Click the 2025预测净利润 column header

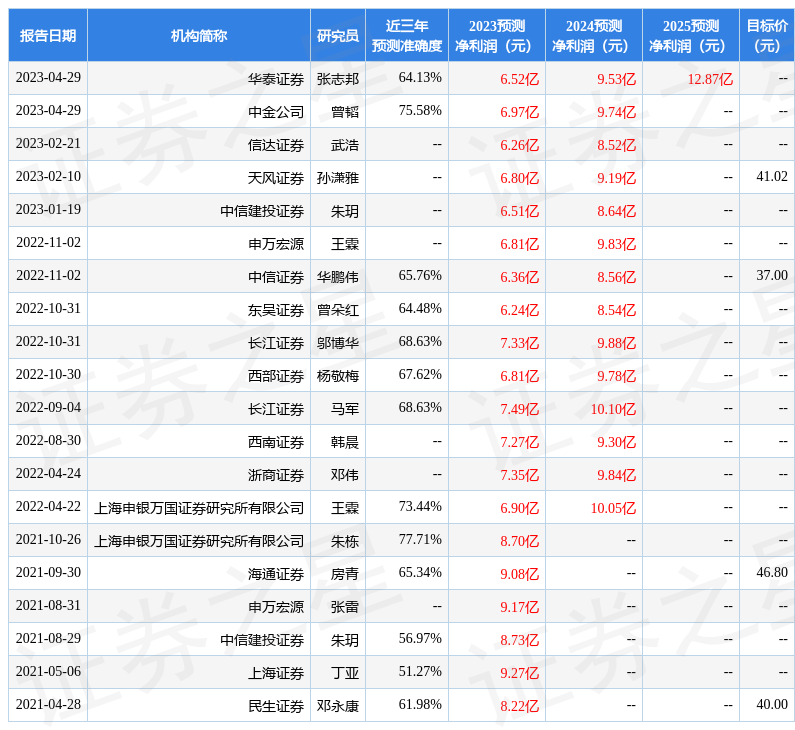[x=691, y=35]
